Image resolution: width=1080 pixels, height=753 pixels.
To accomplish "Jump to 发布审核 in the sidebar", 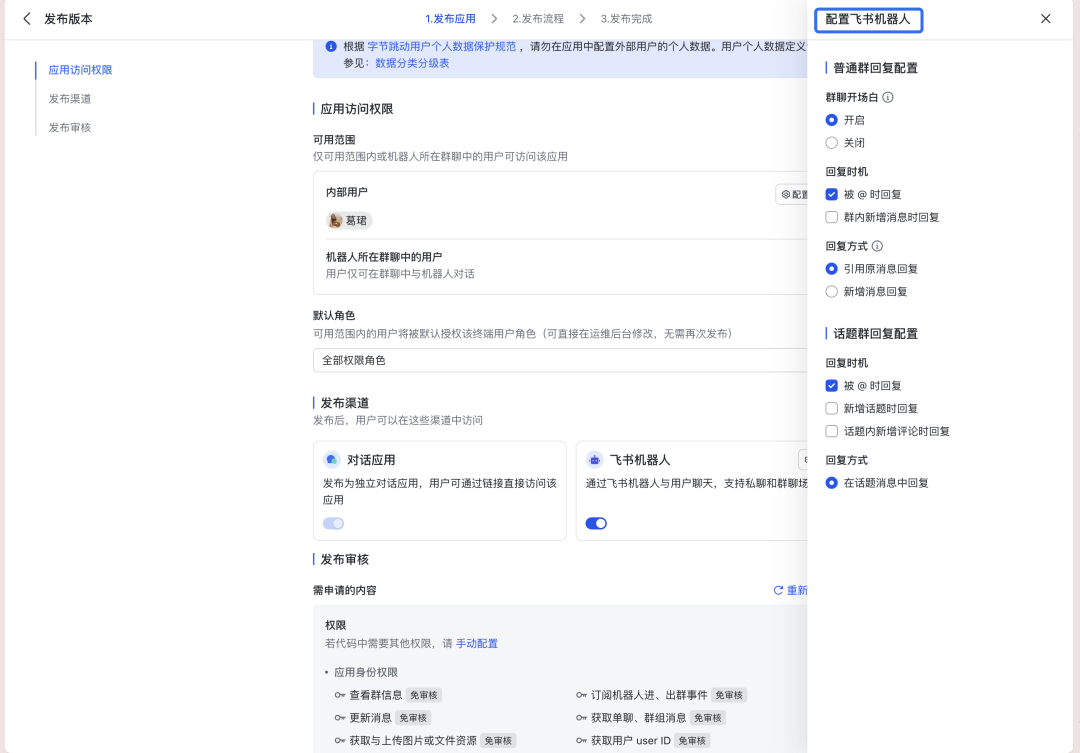I will 70,127.
